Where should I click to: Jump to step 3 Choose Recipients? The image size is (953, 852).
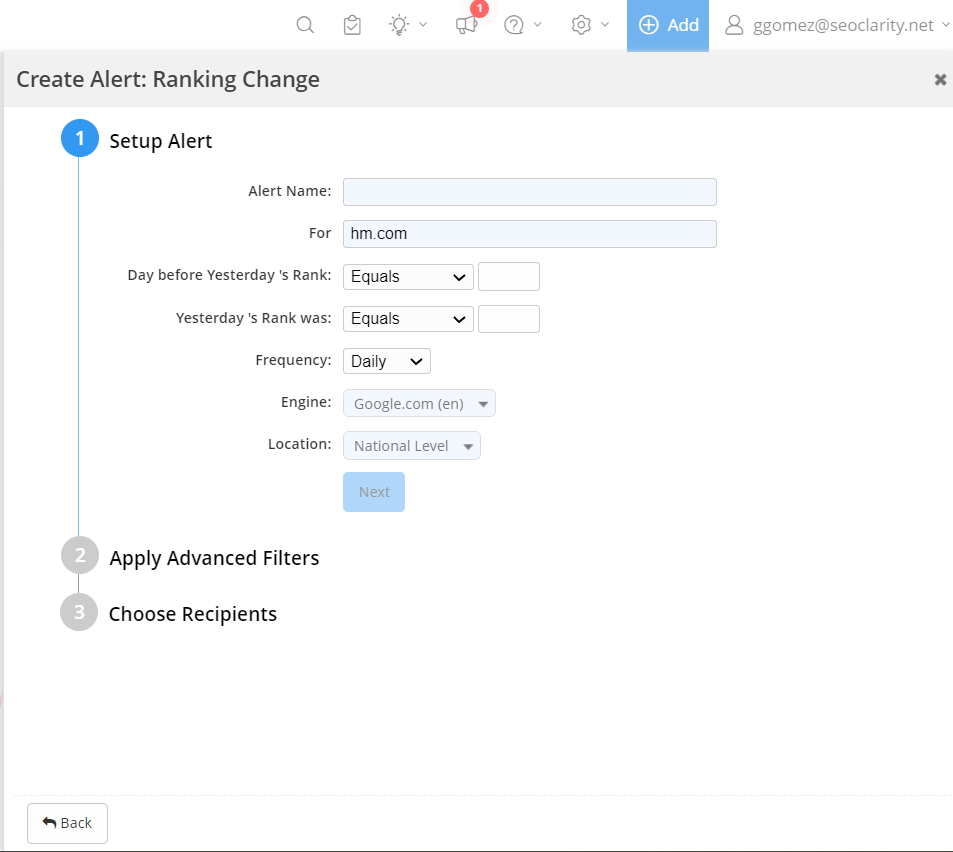click(x=192, y=614)
